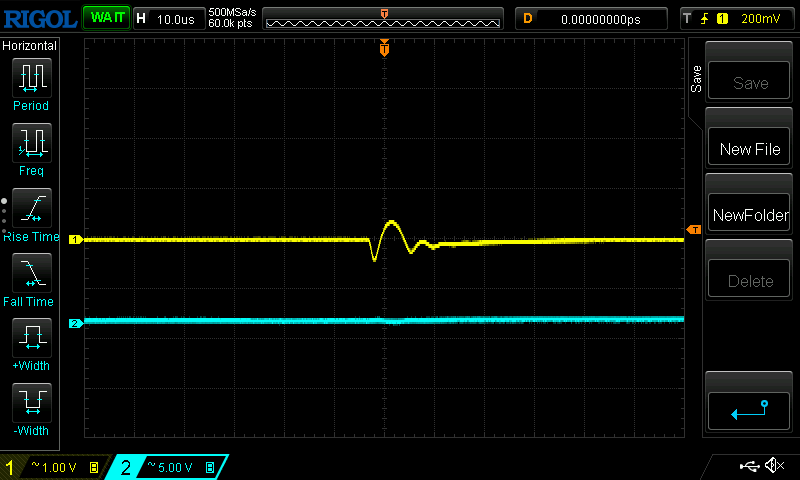Open the delay 0.00000000ps field
Image resolution: width=800 pixels, height=480 pixels.
coord(591,19)
